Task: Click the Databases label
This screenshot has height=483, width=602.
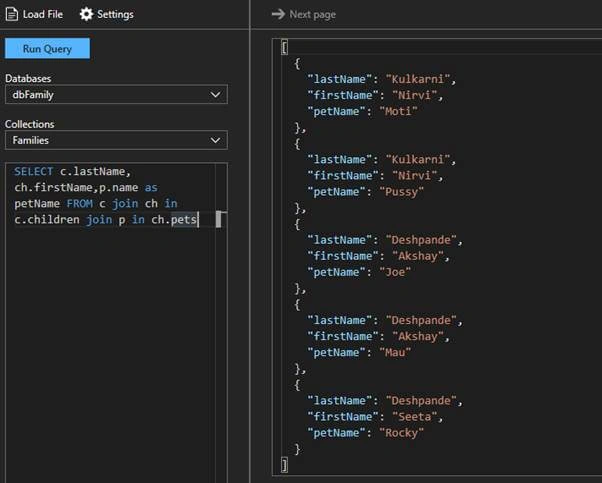Action: coord(28,78)
